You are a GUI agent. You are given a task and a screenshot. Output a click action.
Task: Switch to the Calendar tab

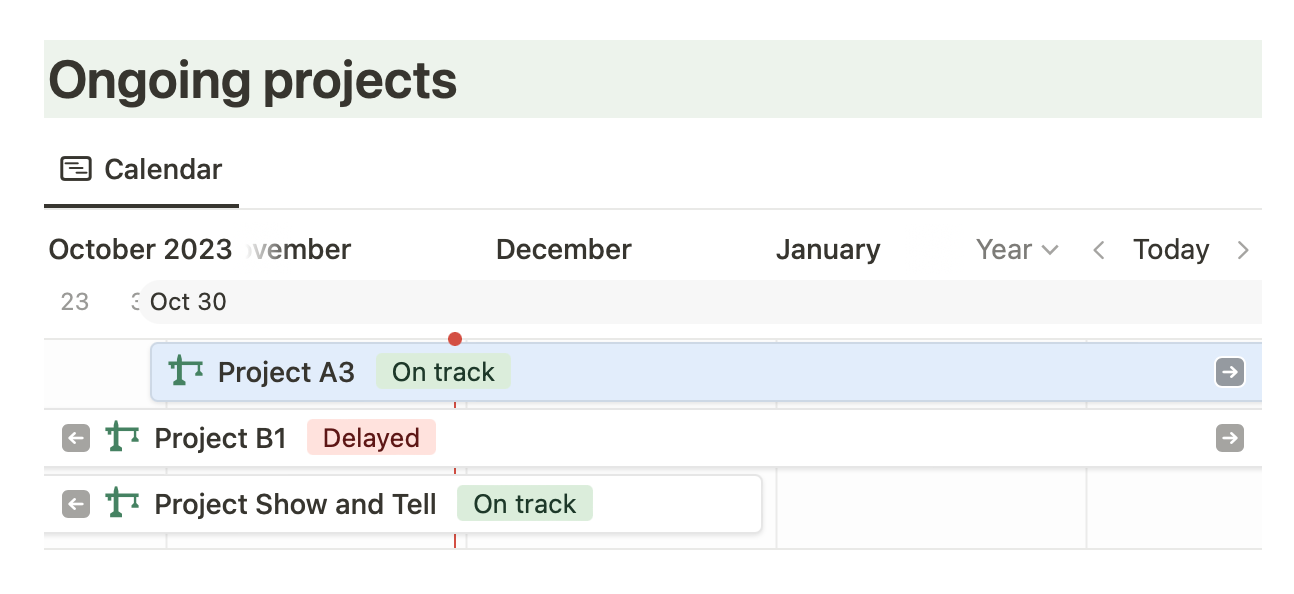162,169
